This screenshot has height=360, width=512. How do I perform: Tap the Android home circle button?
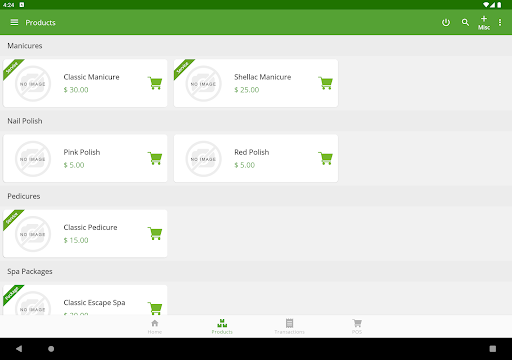click(x=51, y=349)
